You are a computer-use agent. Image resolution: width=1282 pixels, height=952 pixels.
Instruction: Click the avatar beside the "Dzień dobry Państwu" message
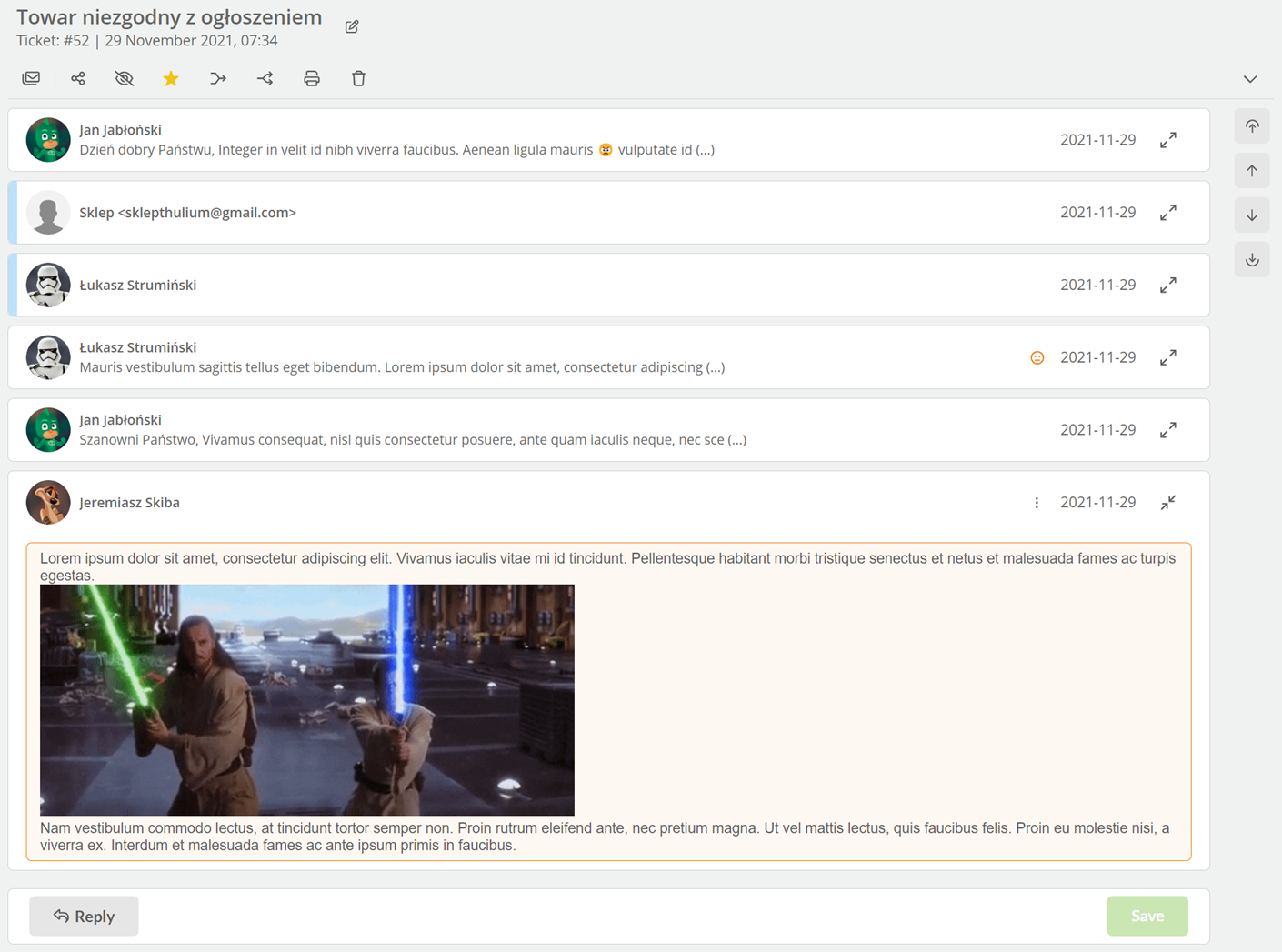[48, 140]
